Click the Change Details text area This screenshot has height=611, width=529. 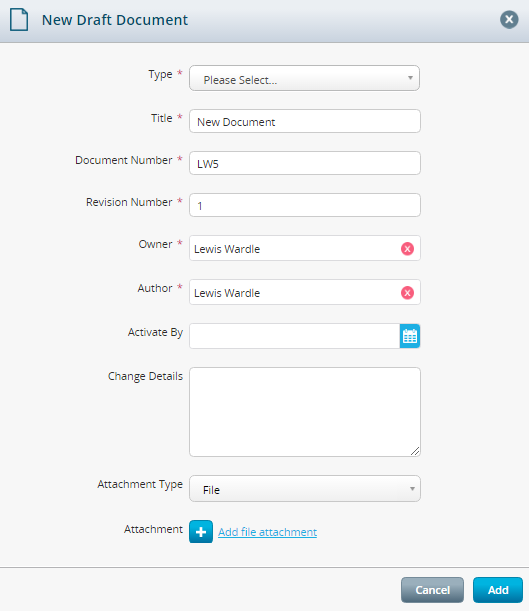click(305, 412)
